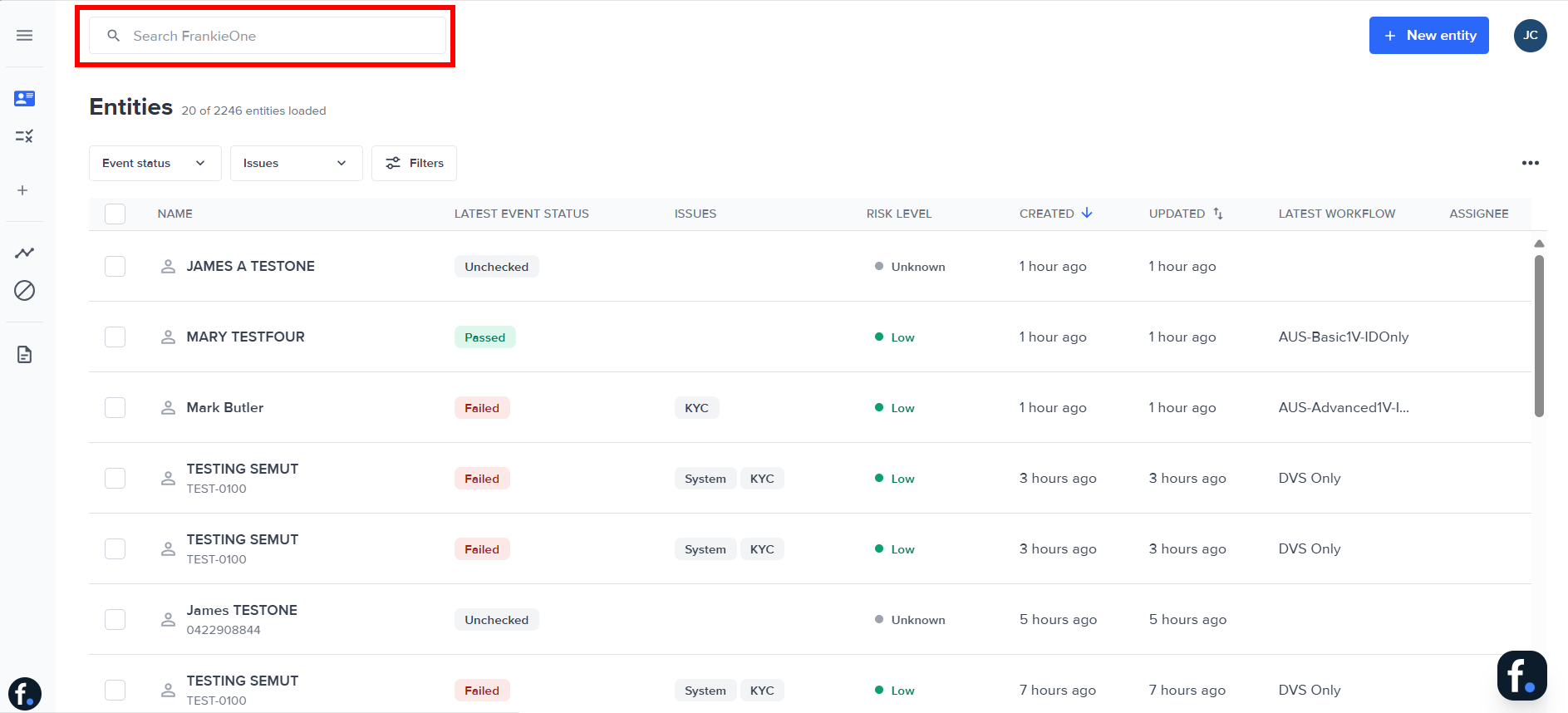Image resolution: width=1568 pixels, height=713 pixels.
Task: Check the Mark Butler row checkbox
Action: (x=116, y=407)
